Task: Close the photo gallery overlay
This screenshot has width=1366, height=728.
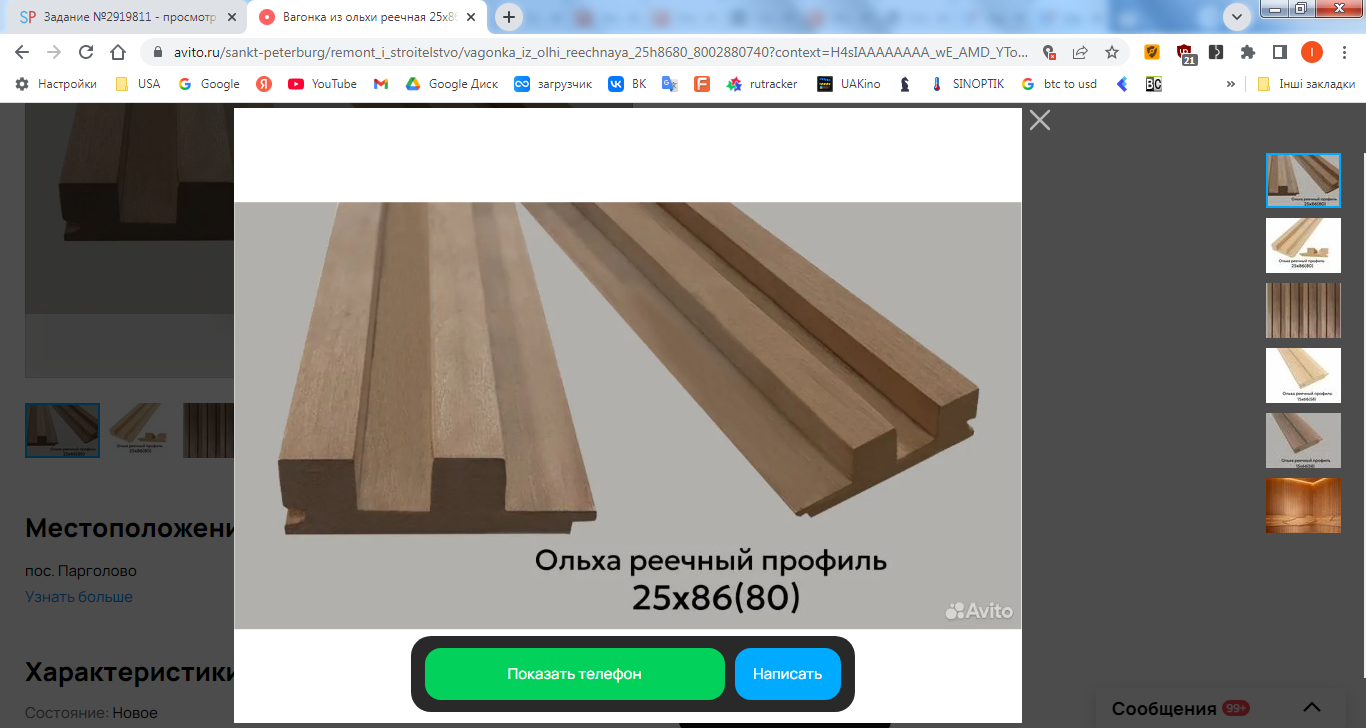Action: pyautogui.click(x=1040, y=120)
